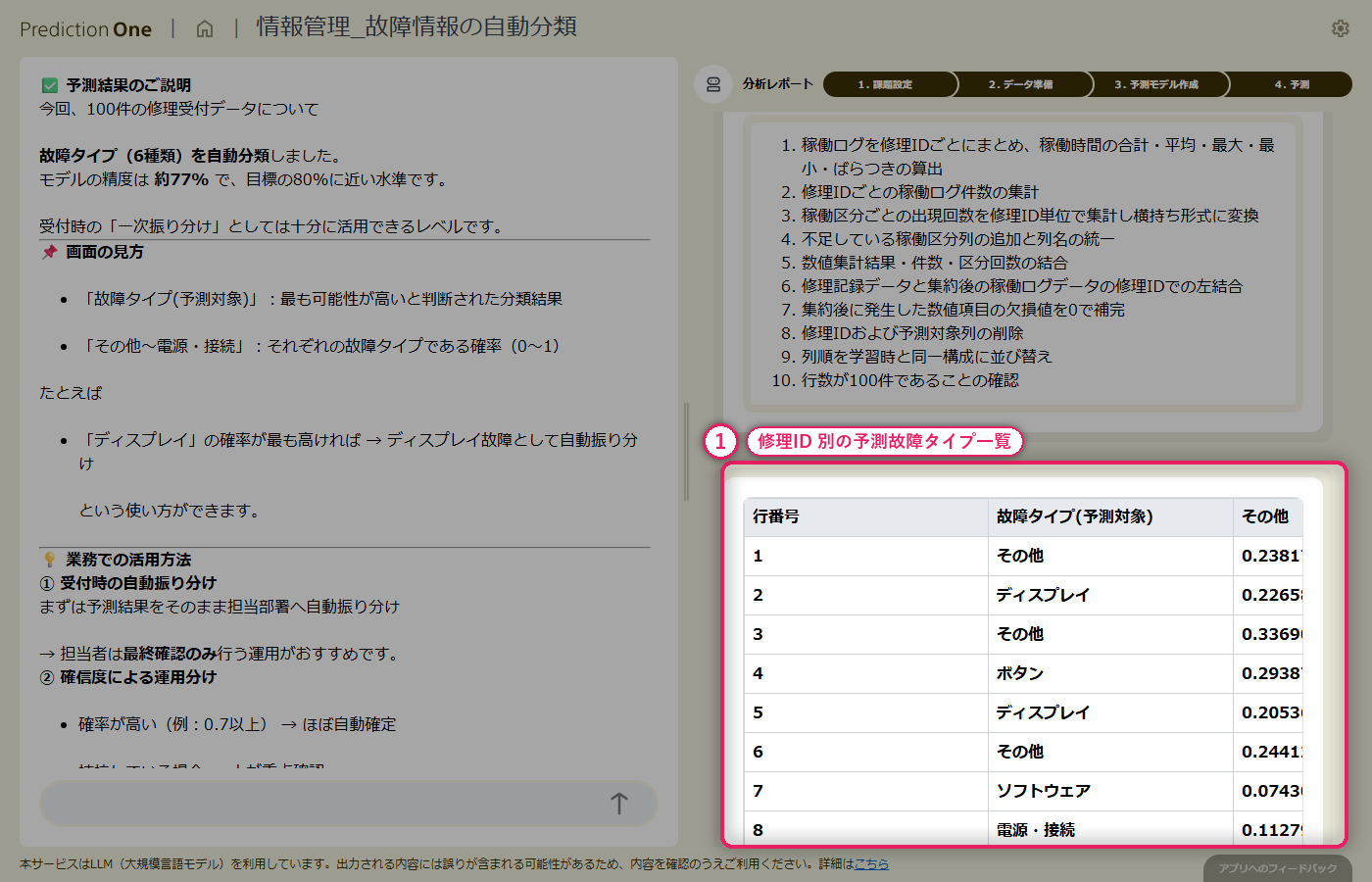Click list item 修理IDおよび予測対象列の削除

[x=911, y=333]
